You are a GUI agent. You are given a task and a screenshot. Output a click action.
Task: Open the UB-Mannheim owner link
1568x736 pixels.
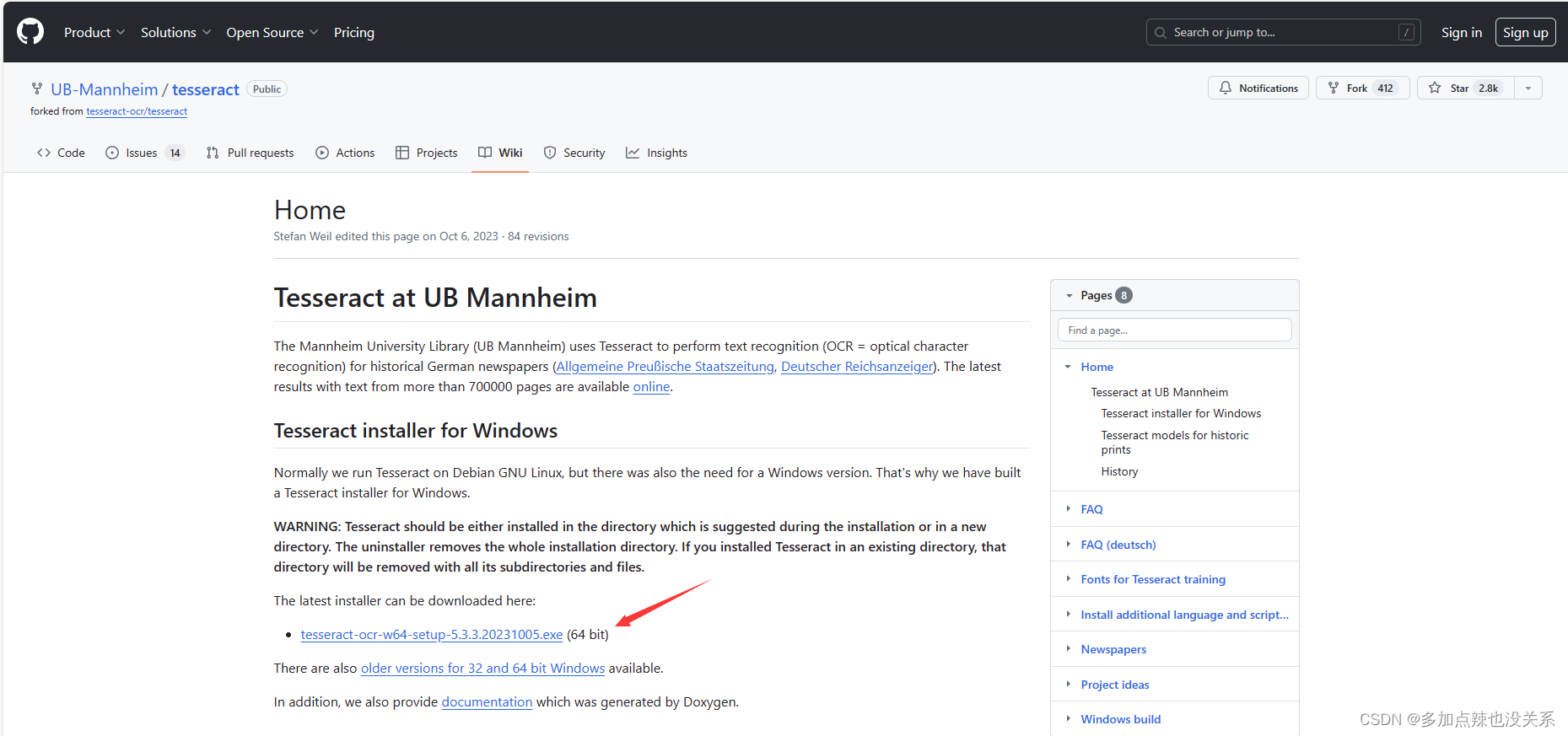(x=105, y=89)
